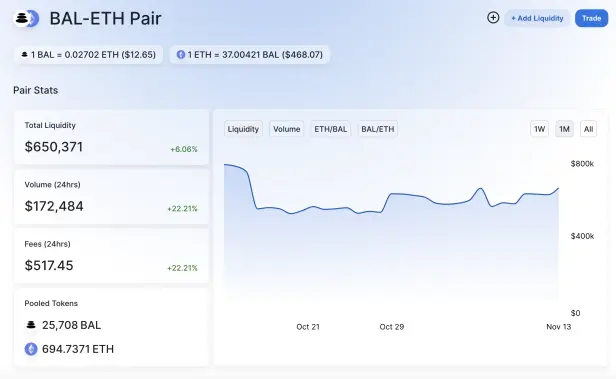This screenshot has height=379, width=616.
Task: Select the 1 BAL = 0.02702 ETH pill
Action: click(88, 55)
